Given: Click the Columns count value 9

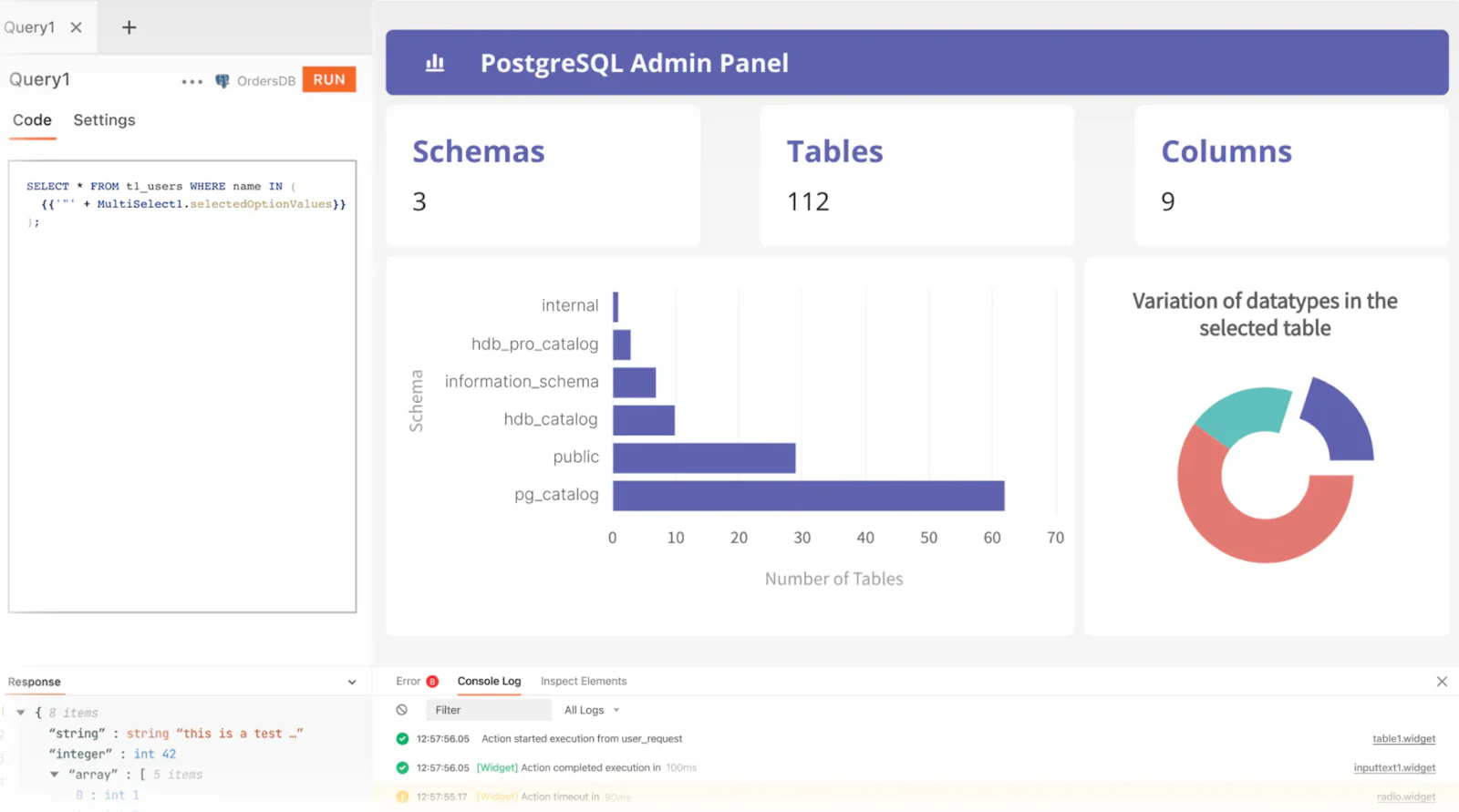Looking at the screenshot, I should (x=1168, y=201).
